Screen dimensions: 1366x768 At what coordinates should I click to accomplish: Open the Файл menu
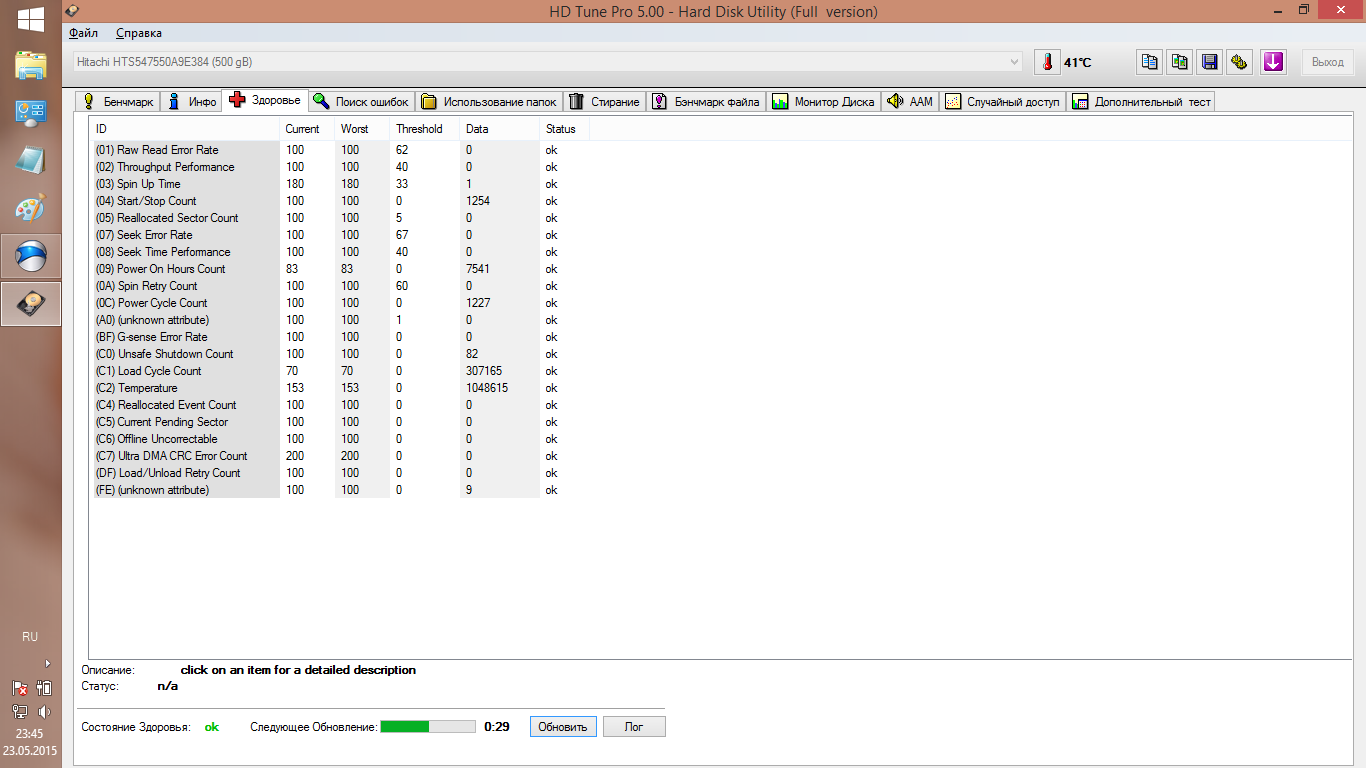click(x=84, y=33)
